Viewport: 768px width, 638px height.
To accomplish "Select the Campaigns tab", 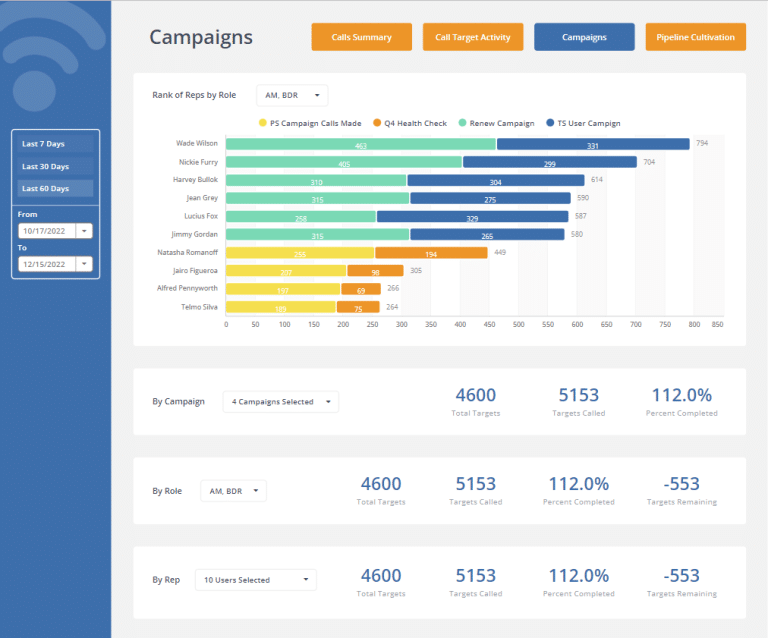I will coord(584,37).
